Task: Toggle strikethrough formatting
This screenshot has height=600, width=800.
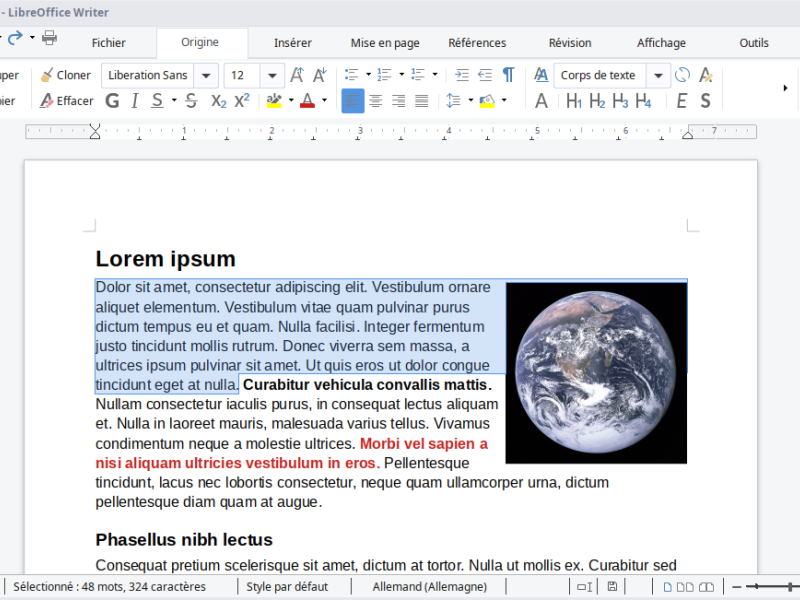Action: point(191,101)
